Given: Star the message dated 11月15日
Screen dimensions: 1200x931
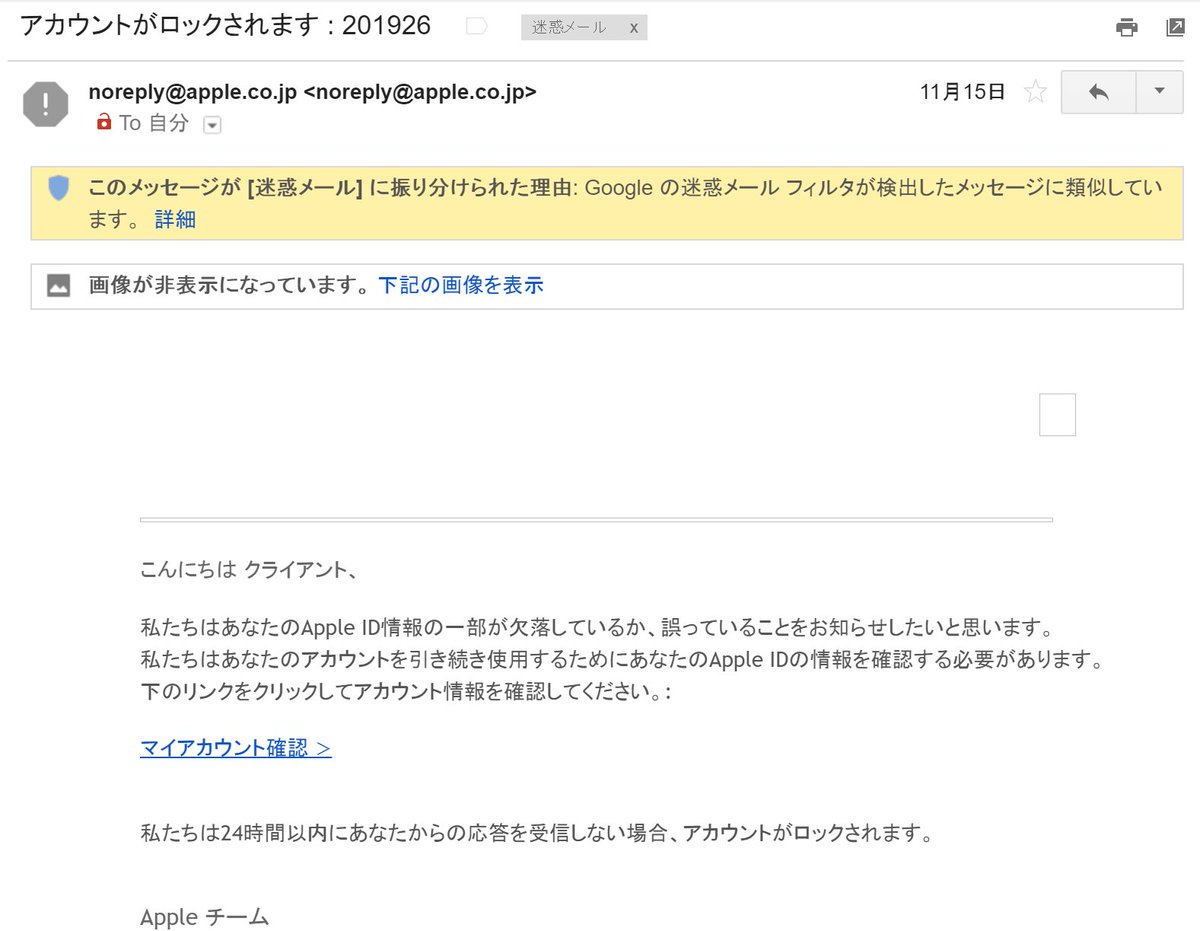Looking at the screenshot, I should [x=1036, y=93].
